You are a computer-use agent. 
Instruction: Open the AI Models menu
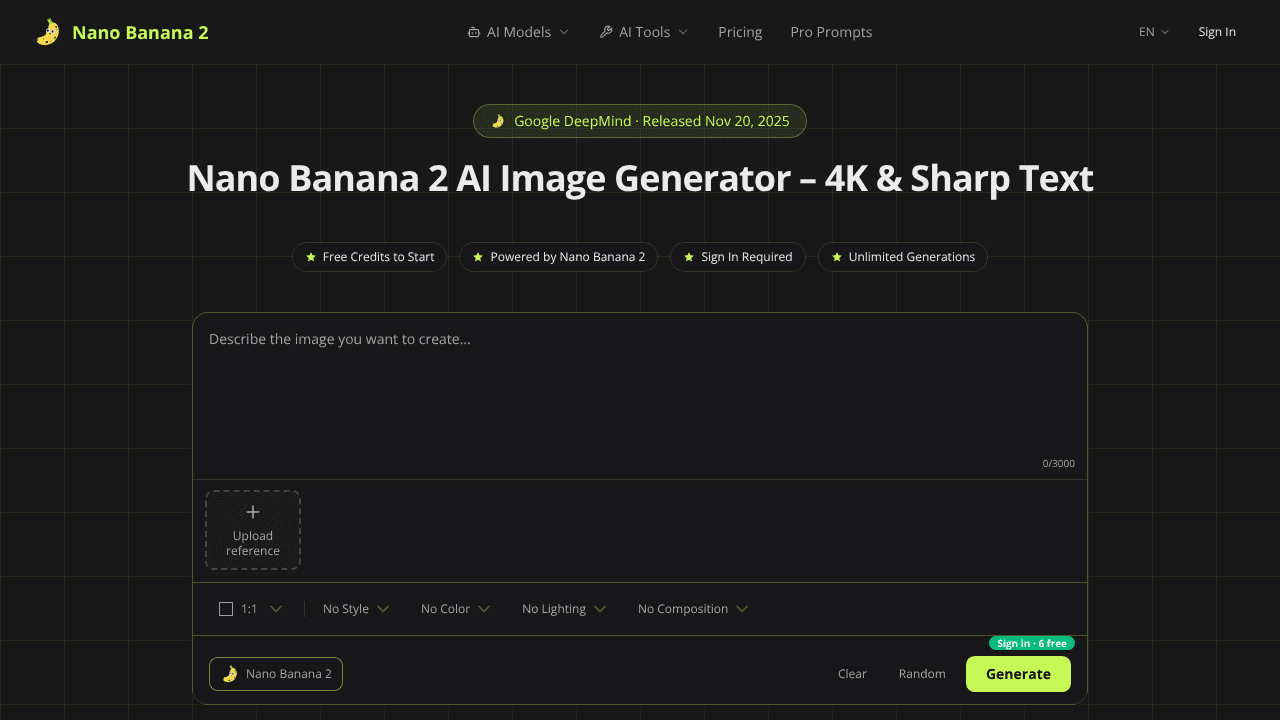[x=518, y=32]
